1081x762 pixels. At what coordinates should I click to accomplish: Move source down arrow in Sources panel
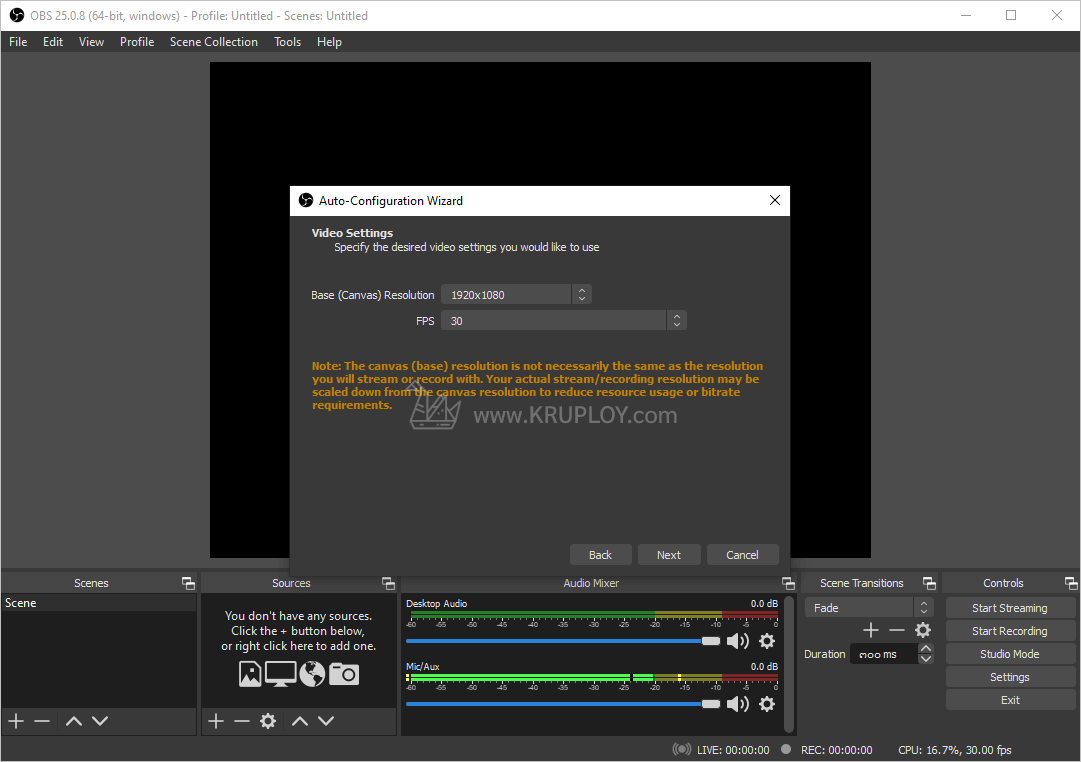(326, 721)
